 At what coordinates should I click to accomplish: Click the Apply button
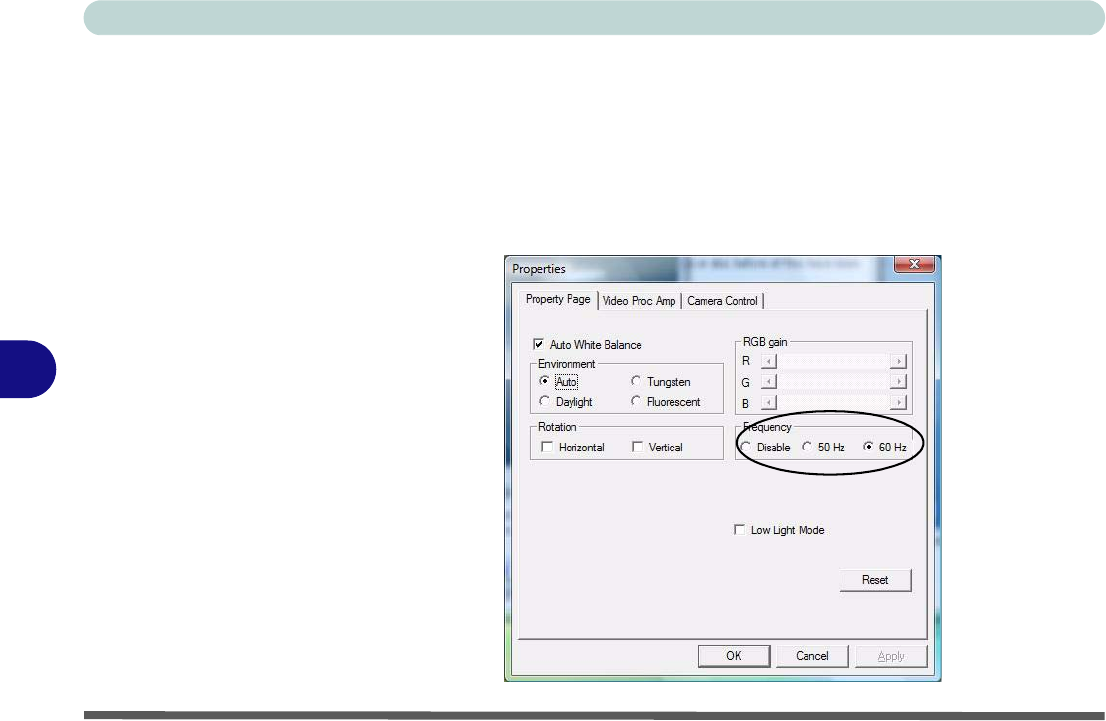[x=891, y=656]
